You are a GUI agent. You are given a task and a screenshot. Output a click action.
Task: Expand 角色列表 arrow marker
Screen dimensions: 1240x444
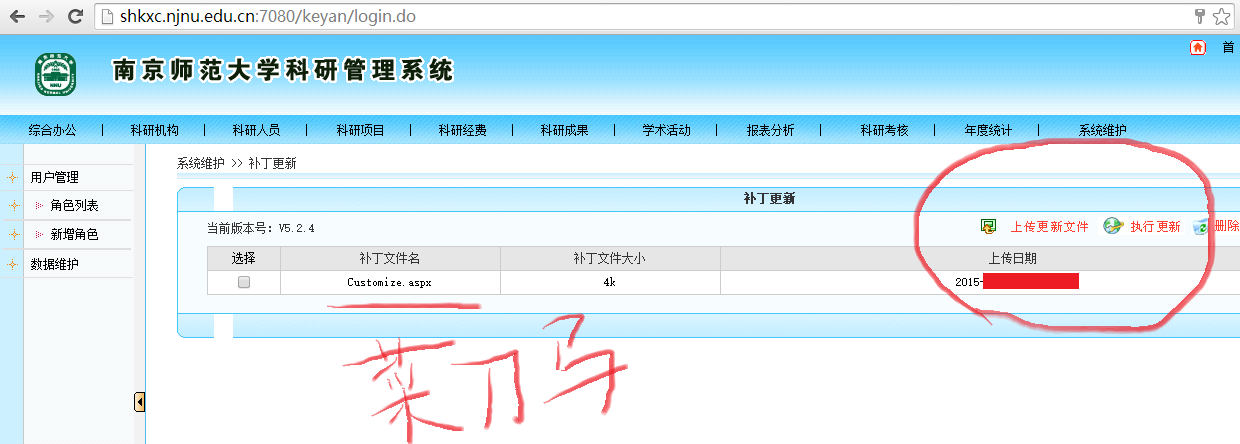39,206
